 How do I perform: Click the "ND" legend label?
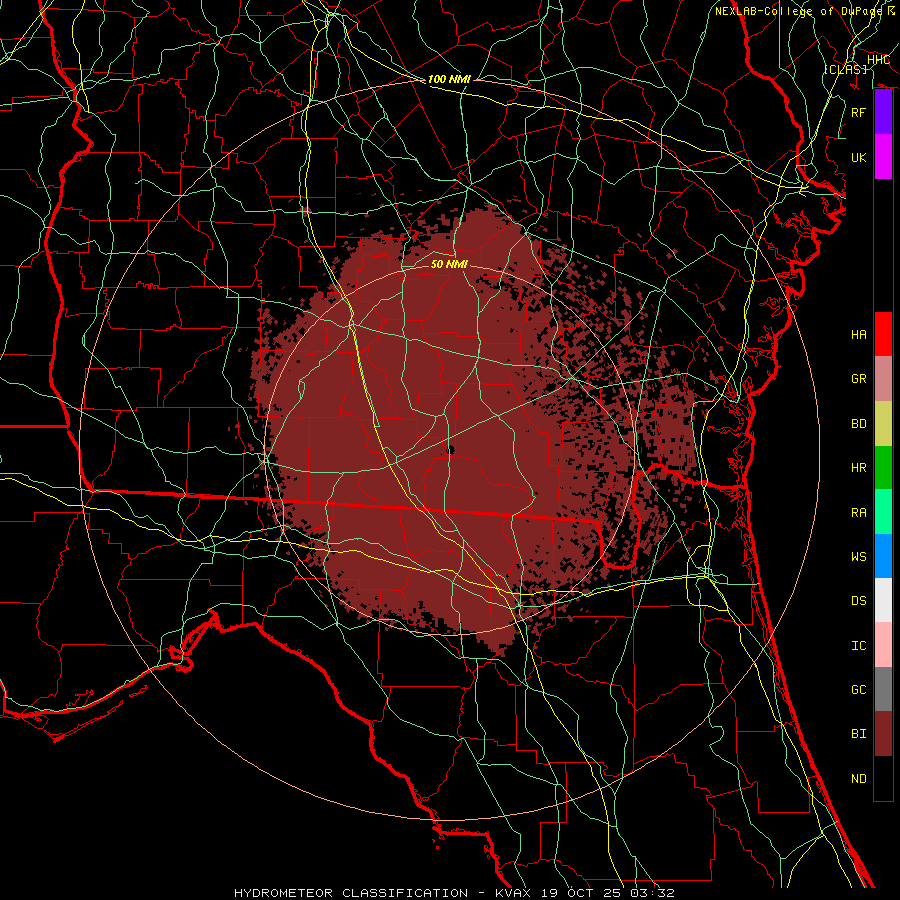click(x=858, y=779)
